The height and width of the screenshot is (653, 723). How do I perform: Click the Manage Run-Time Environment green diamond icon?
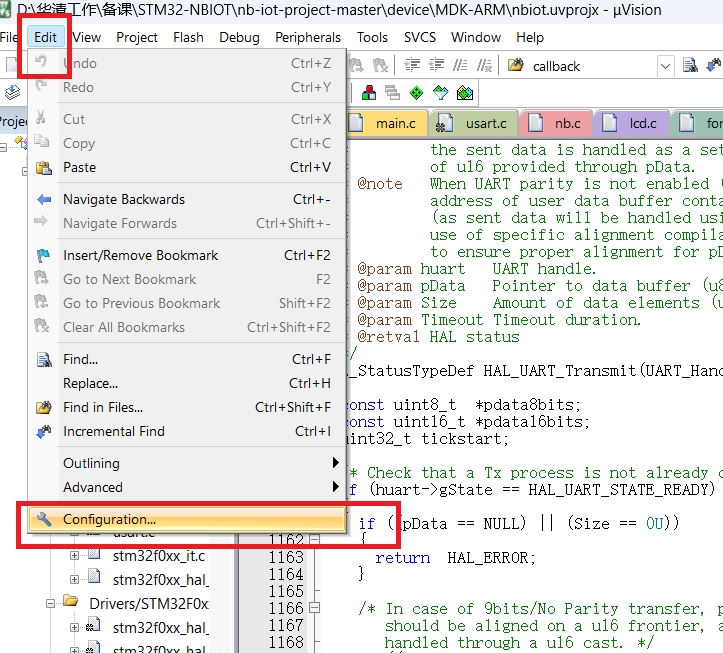(416, 93)
